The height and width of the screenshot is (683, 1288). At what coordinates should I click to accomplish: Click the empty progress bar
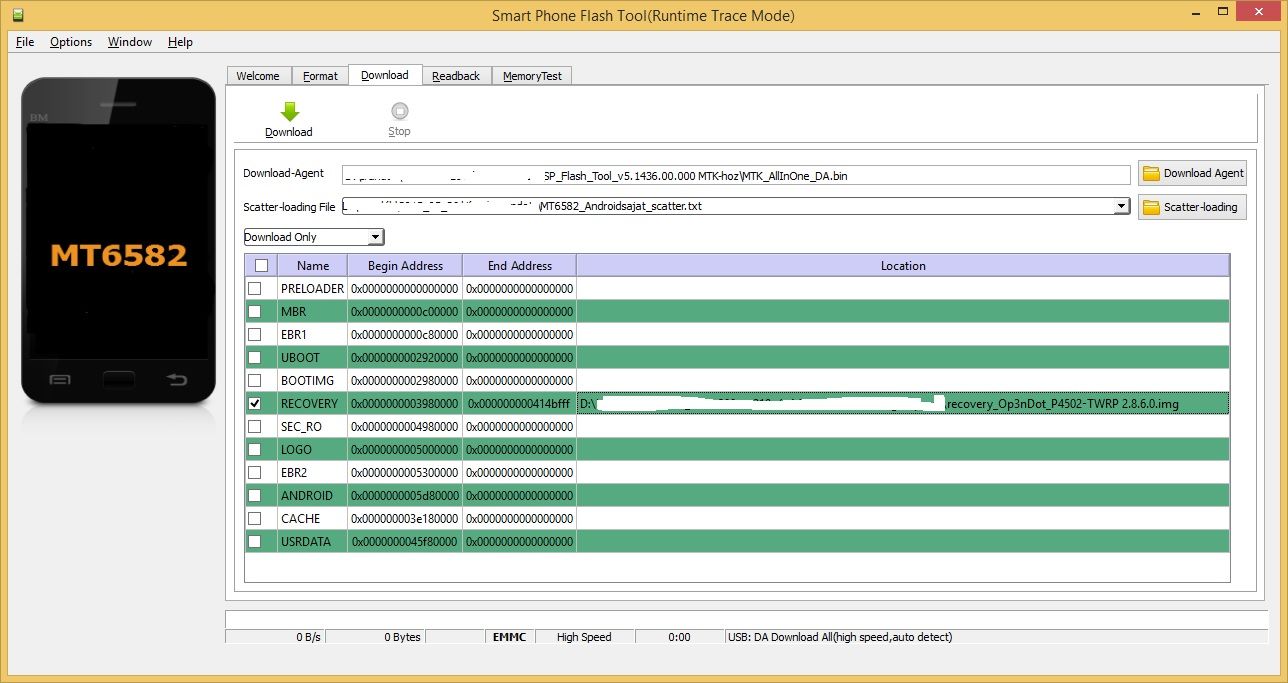[746, 619]
